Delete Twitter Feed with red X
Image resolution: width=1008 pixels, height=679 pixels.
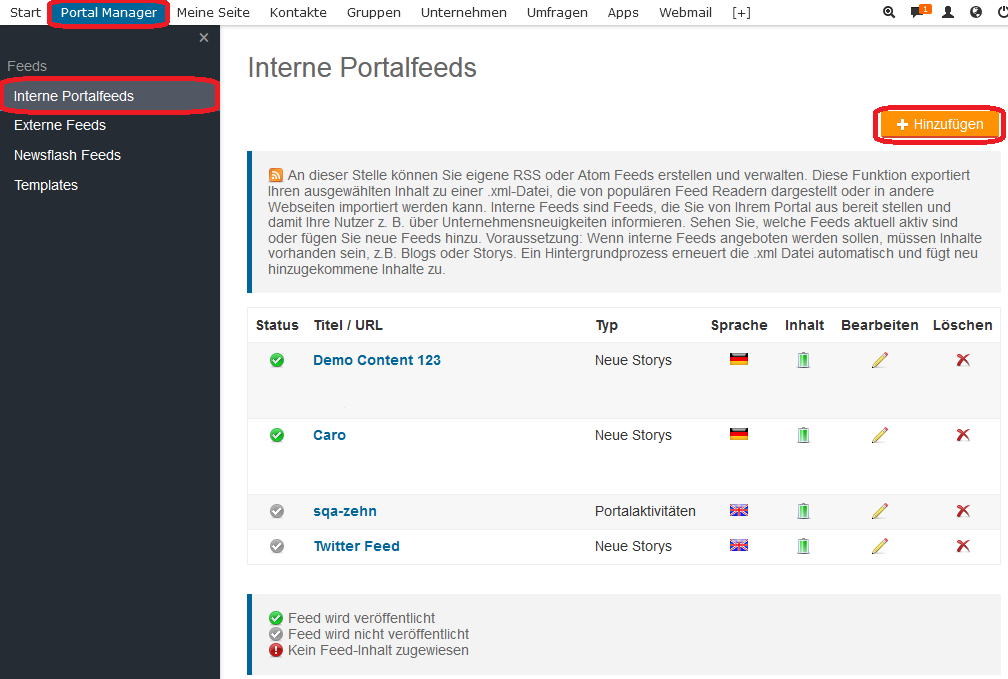coord(963,546)
